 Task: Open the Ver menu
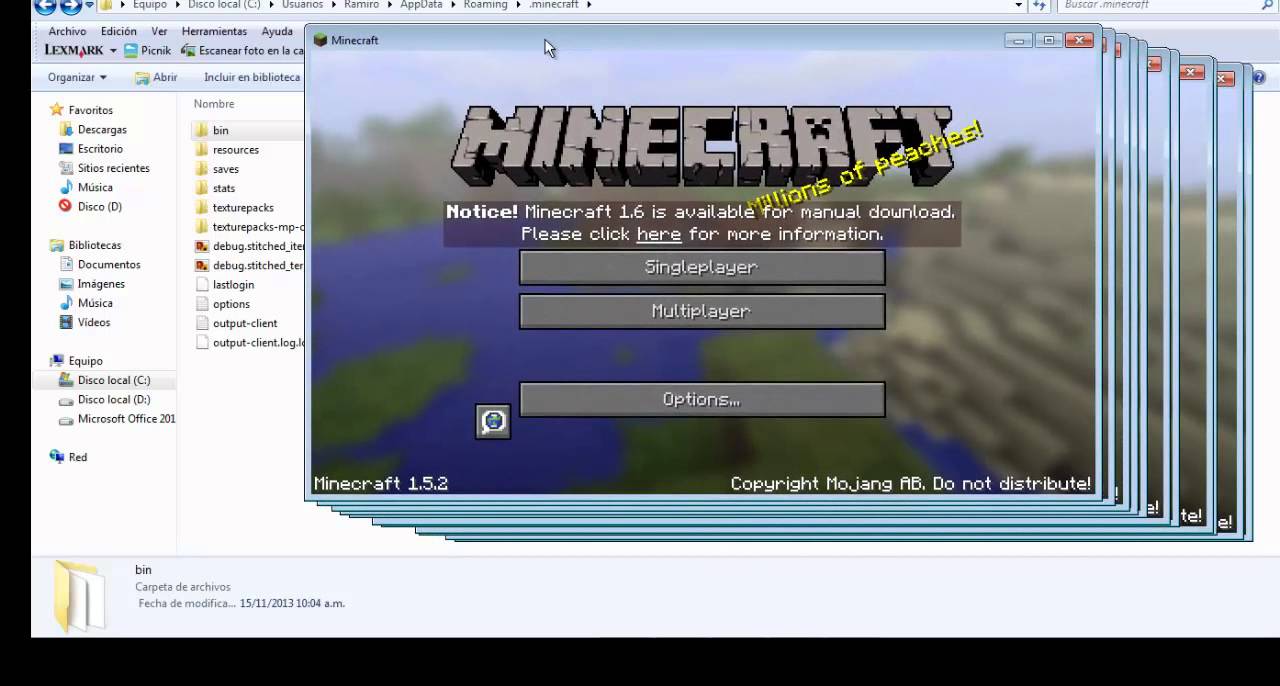click(x=159, y=32)
